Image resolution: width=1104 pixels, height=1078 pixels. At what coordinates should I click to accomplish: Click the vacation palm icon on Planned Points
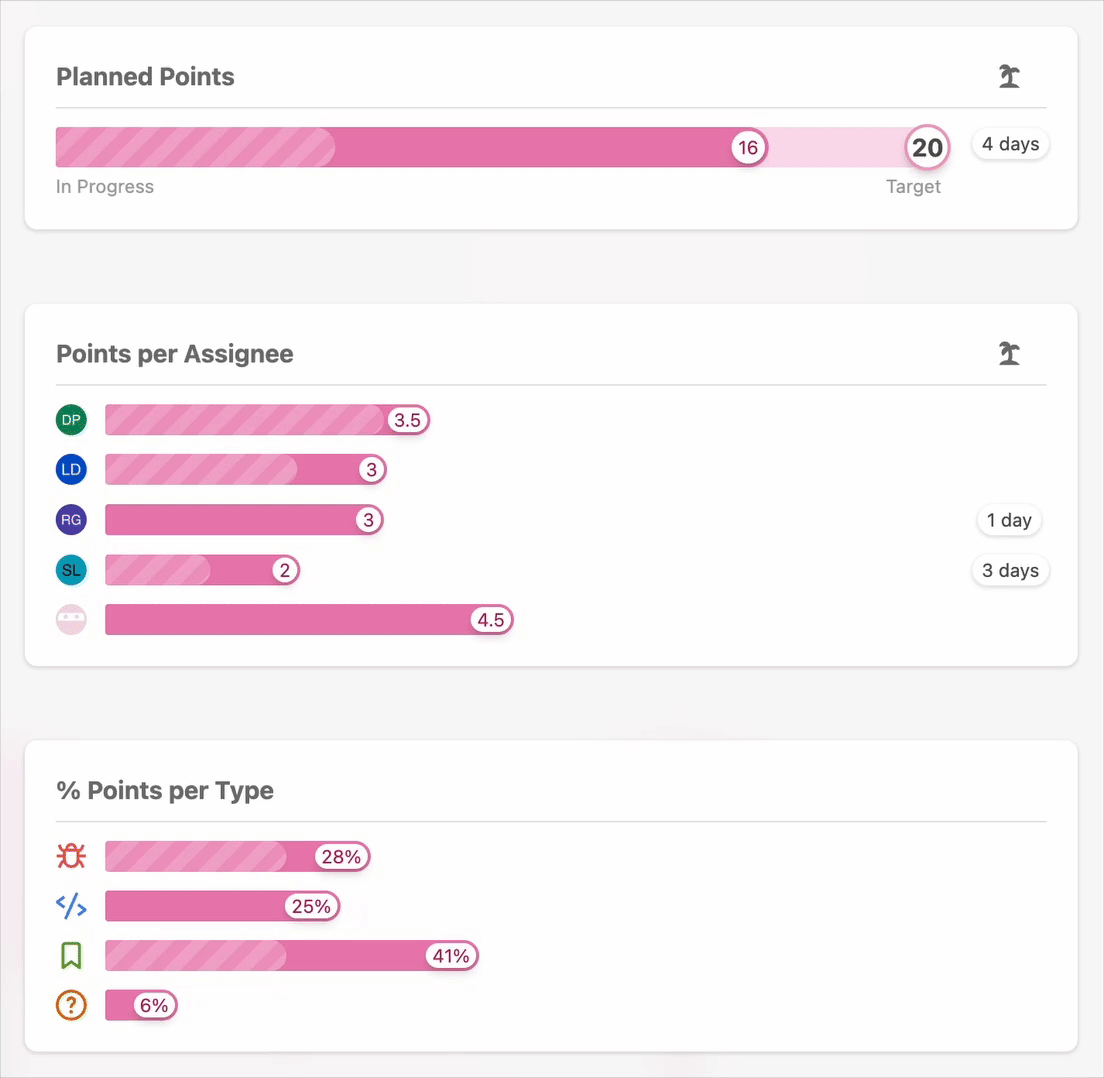pos(1009,76)
